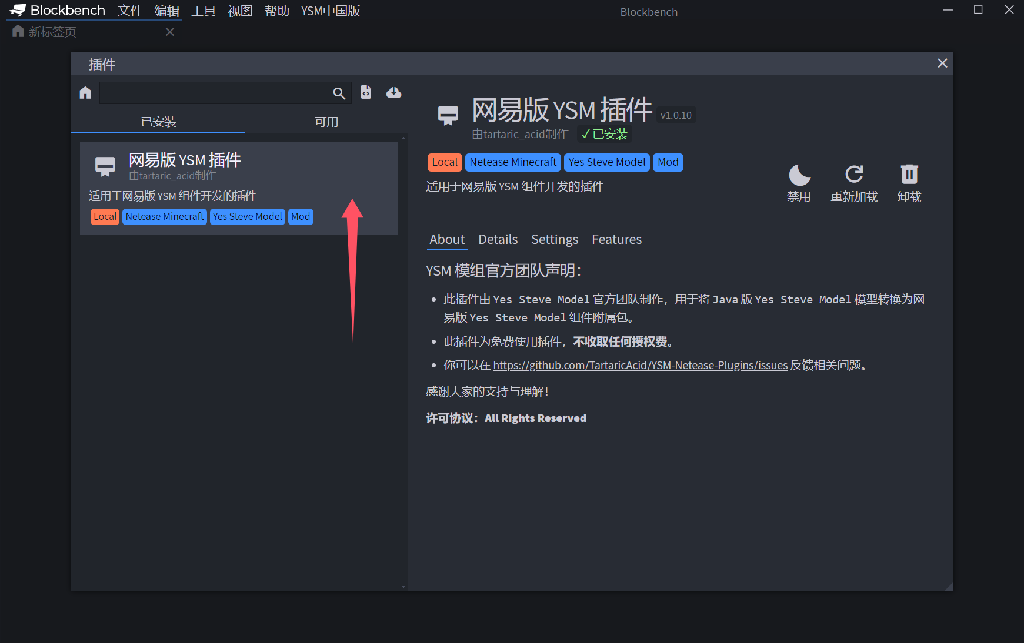This screenshot has width=1024, height=643.
Task: Load plugin from file icon
Action: click(366, 92)
